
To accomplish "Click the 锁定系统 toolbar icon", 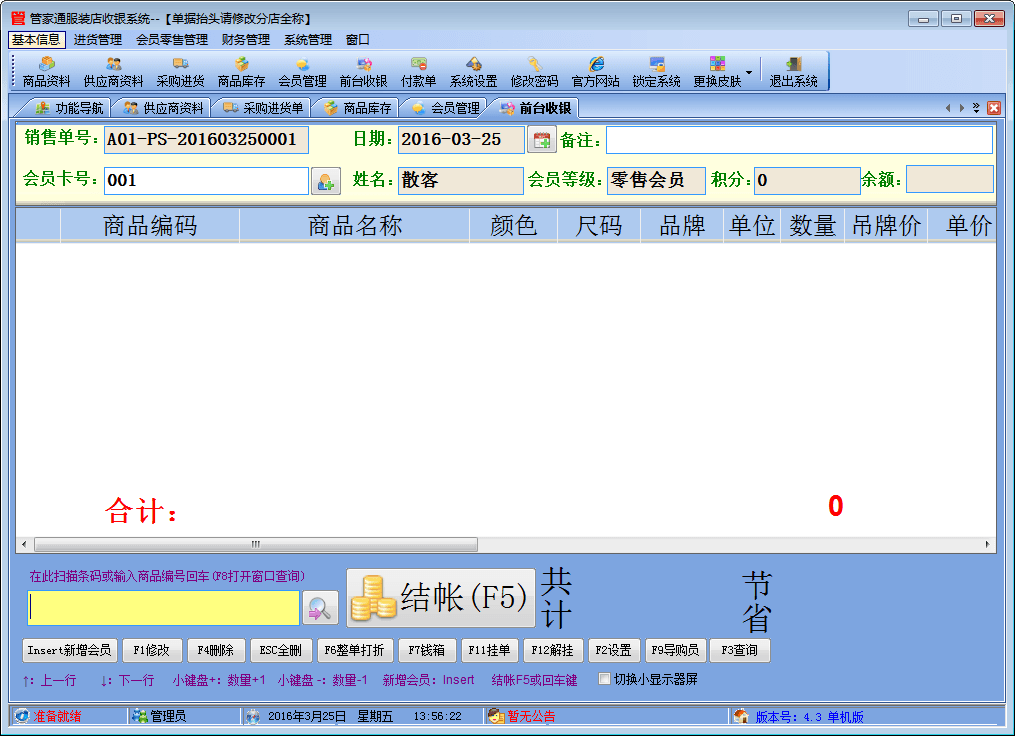I will tap(656, 72).
